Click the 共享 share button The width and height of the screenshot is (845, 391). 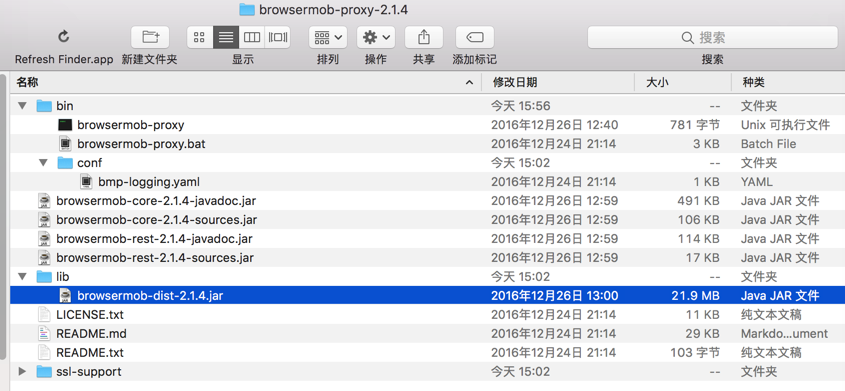pos(424,37)
